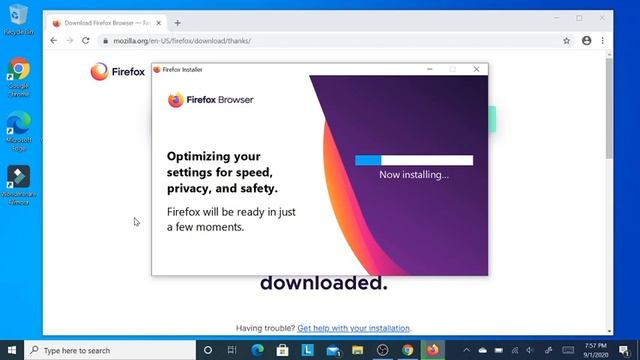Click Get help with your installation link
Image resolution: width=640 pixels, height=360 pixels.
(x=353, y=328)
